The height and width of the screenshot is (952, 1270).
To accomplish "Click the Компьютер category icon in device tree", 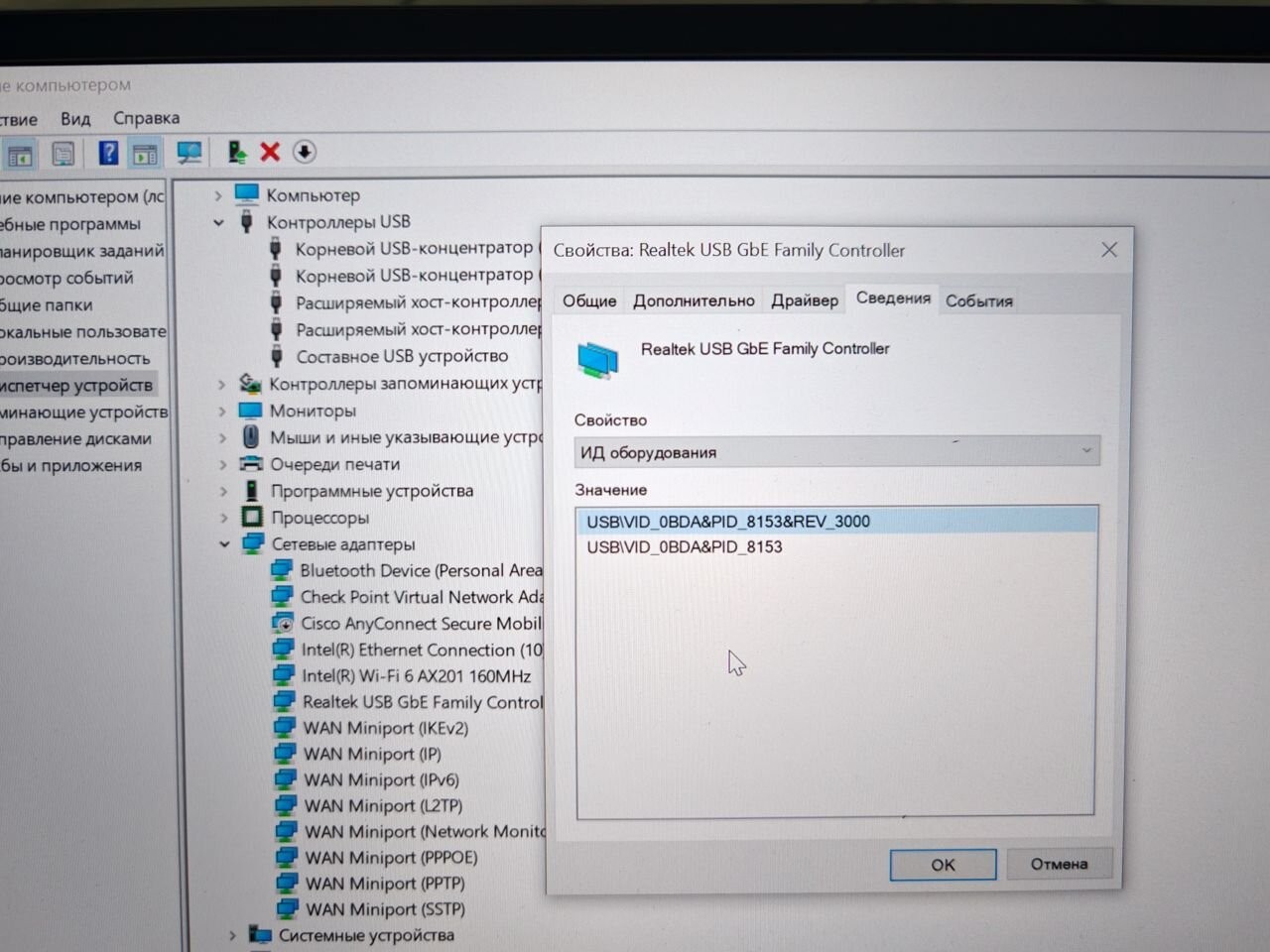I will (x=246, y=194).
